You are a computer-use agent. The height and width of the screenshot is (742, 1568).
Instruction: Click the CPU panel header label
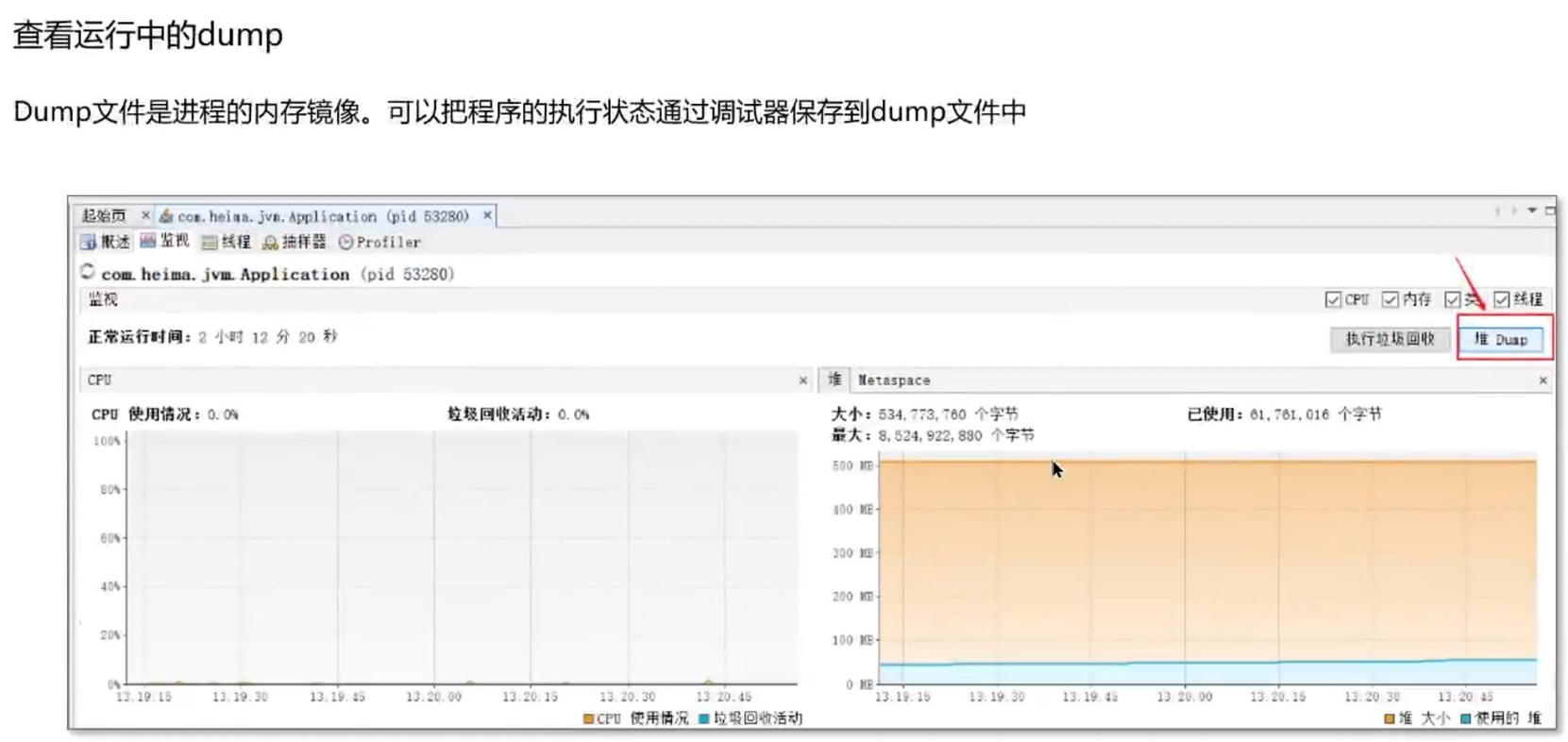click(x=99, y=380)
